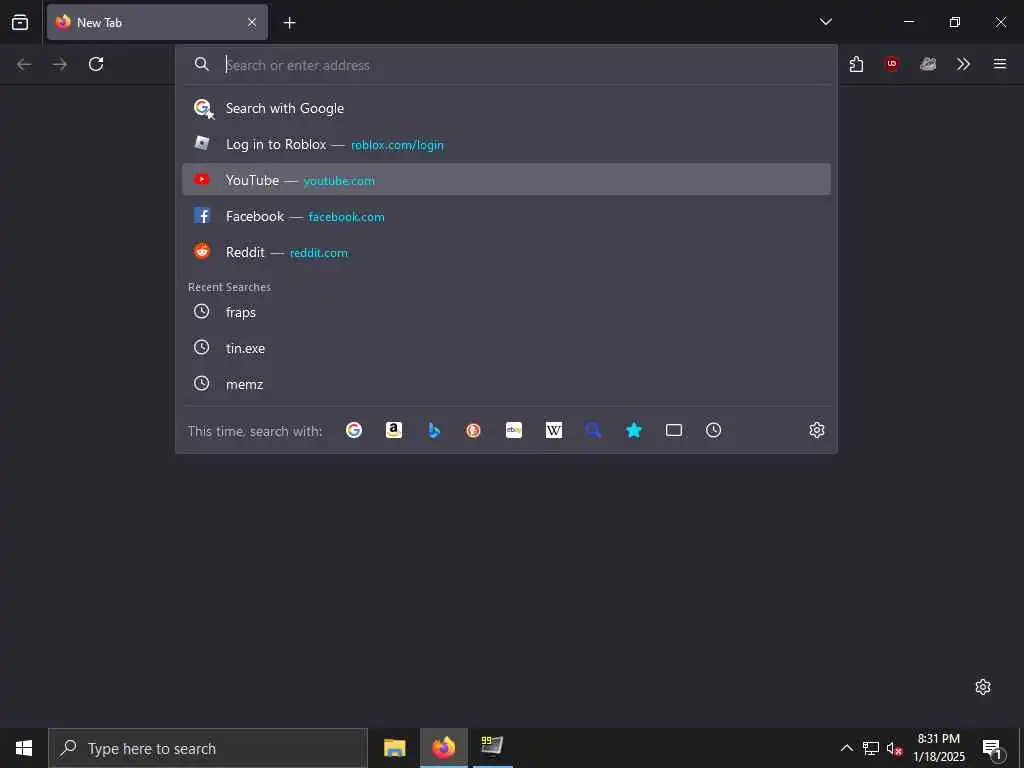Open a new tab with plus button
Viewport: 1024px width, 768px height.
[289, 23]
